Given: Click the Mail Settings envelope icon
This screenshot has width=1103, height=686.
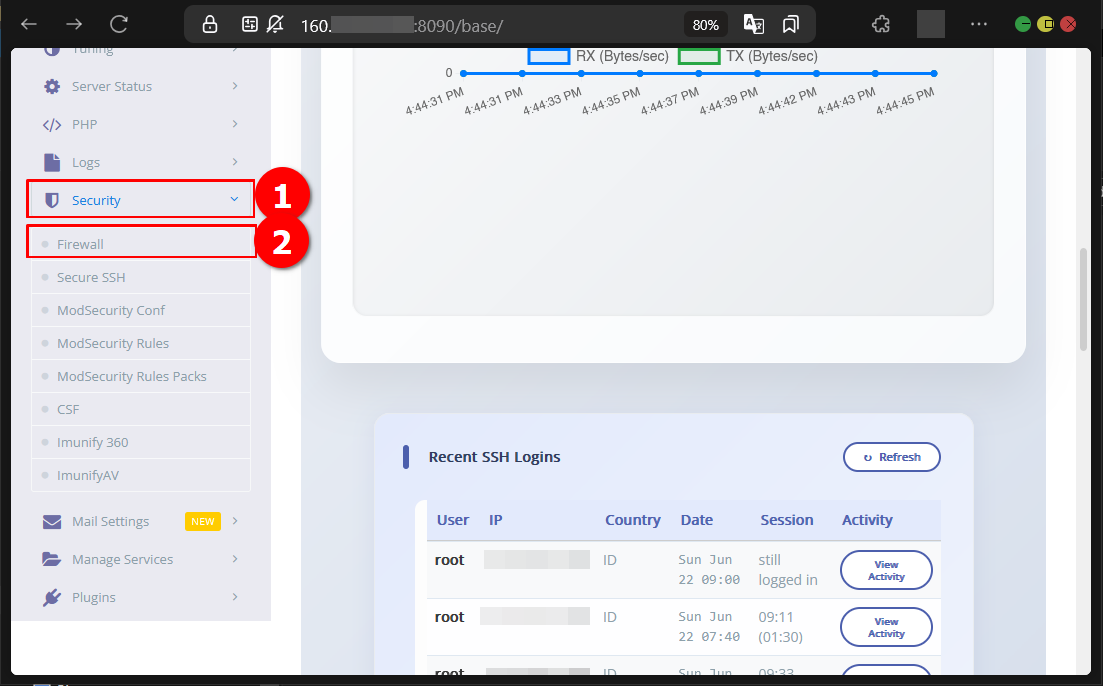Looking at the screenshot, I should coord(52,522).
